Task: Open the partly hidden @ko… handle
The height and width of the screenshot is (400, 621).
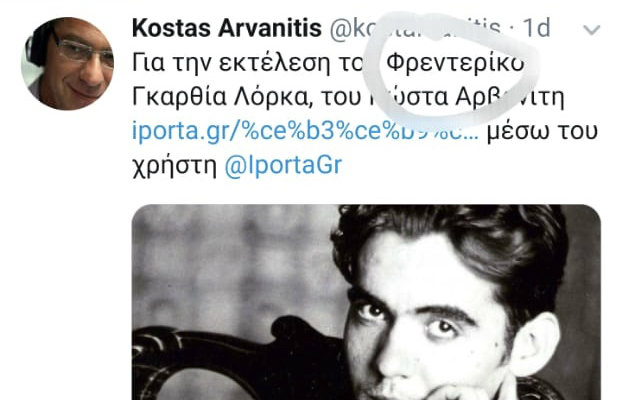Action: pos(415,29)
